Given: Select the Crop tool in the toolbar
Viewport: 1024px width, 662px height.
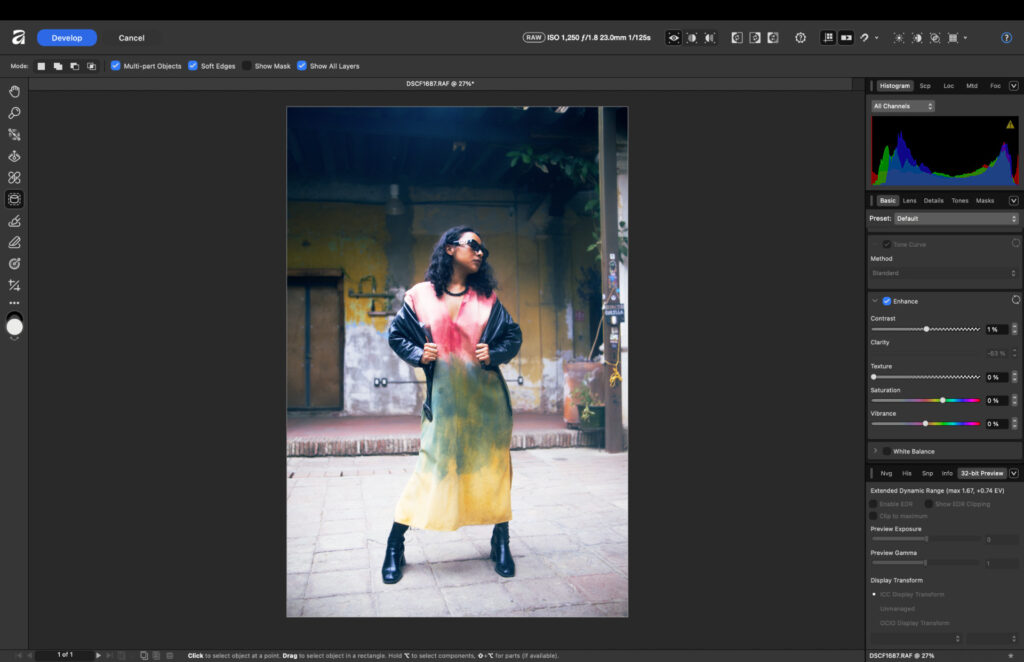Looking at the screenshot, I should pos(14,285).
